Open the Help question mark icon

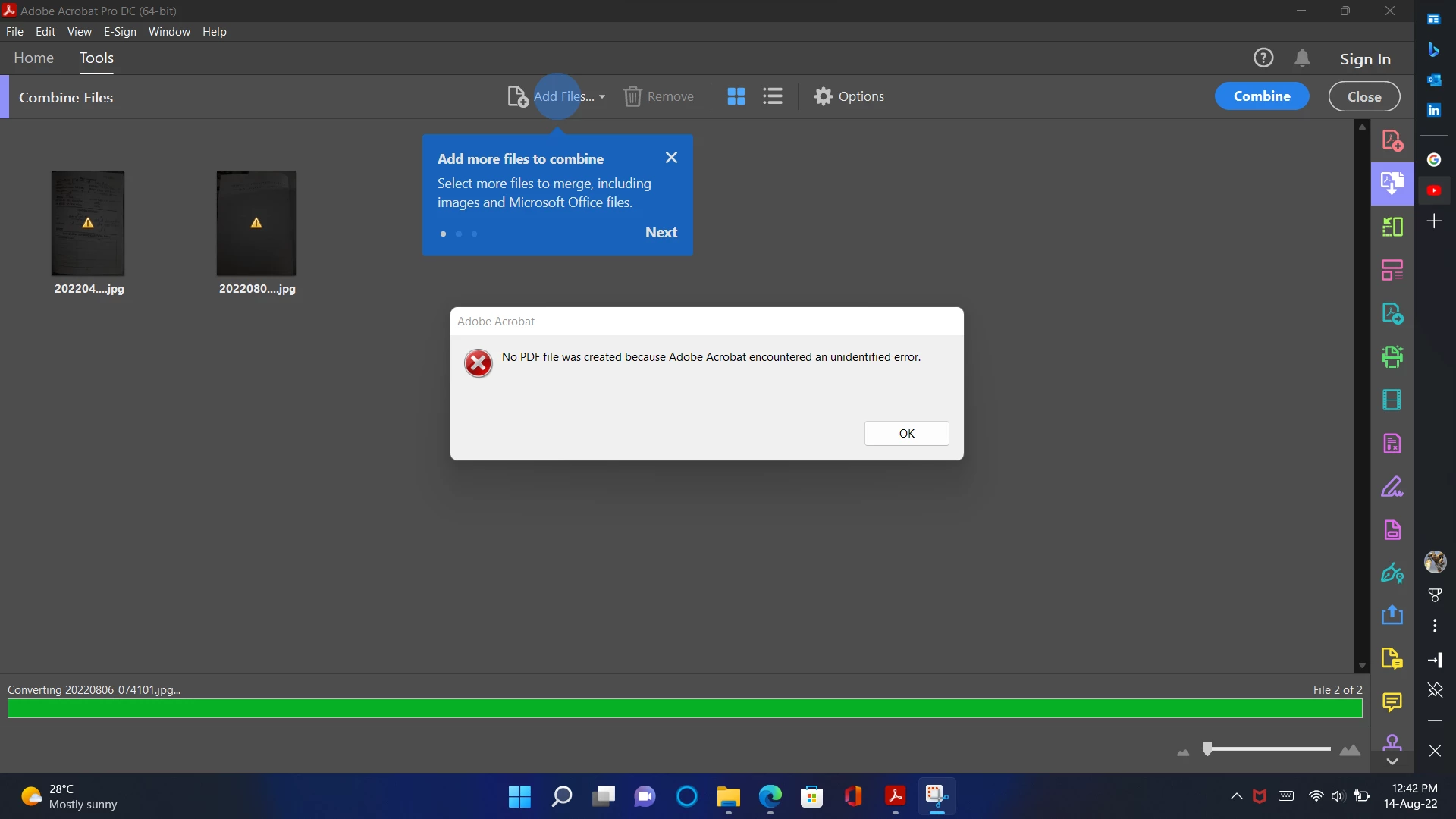(1263, 58)
